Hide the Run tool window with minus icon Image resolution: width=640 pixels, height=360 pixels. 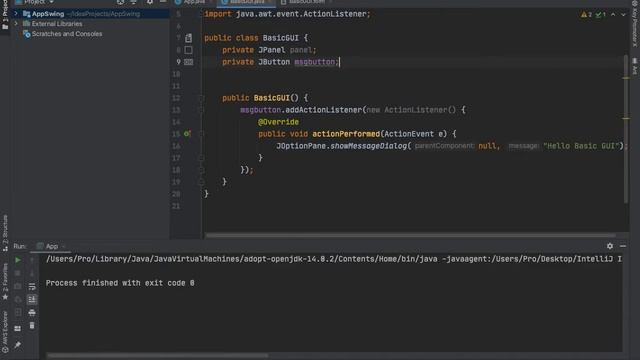(623, 246)
